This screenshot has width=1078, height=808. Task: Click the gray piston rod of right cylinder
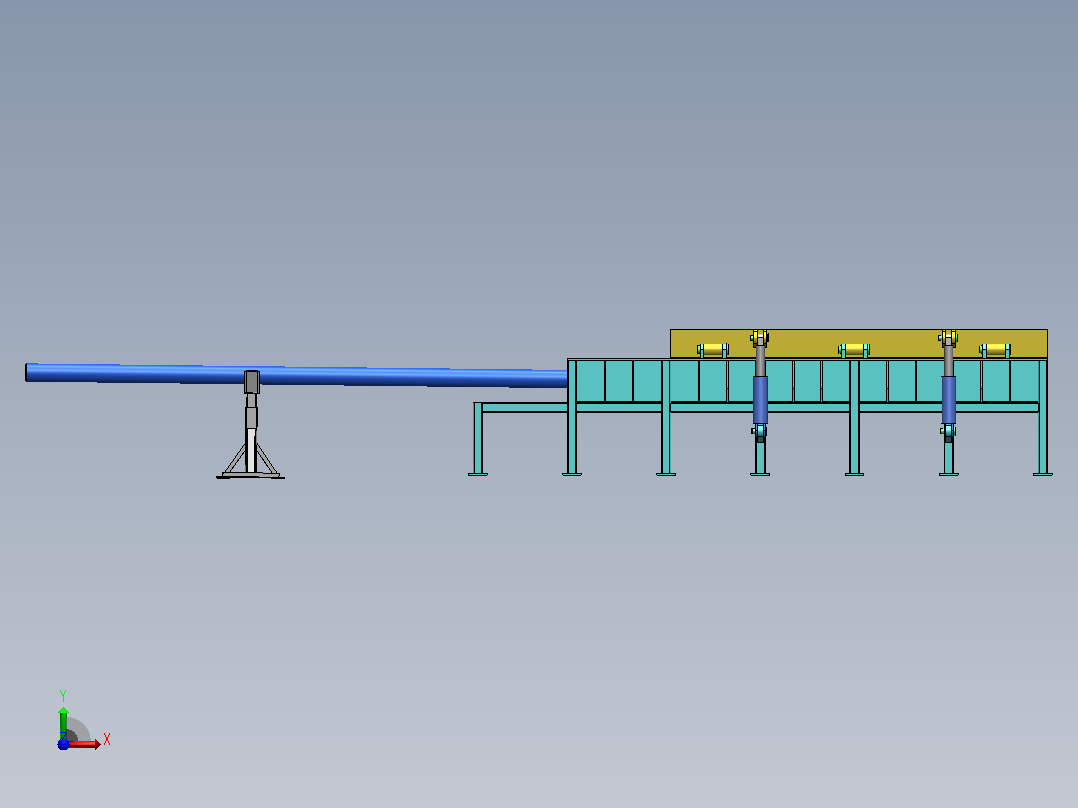949,360
